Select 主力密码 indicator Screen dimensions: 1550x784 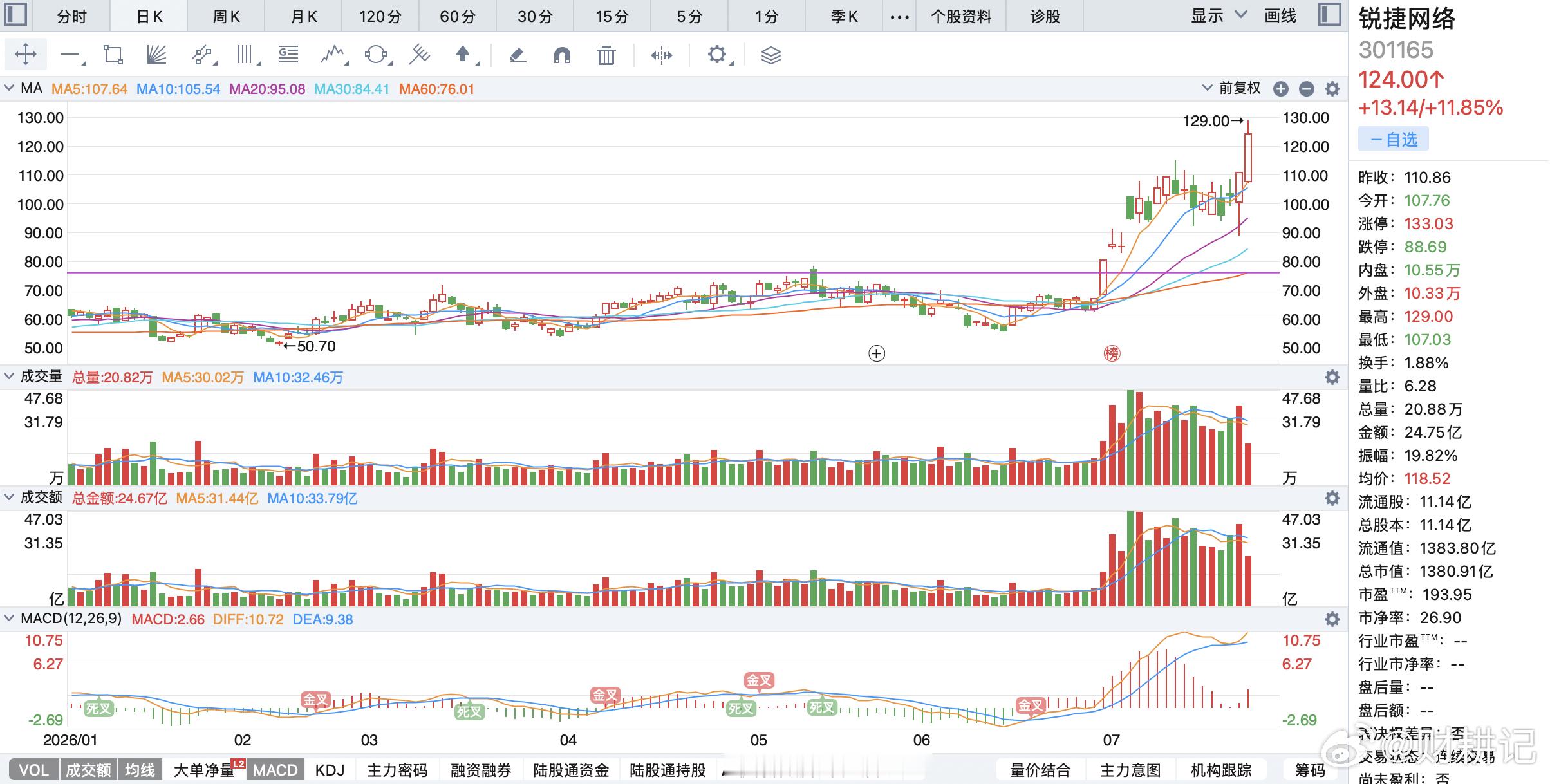(x=397, y=770)
